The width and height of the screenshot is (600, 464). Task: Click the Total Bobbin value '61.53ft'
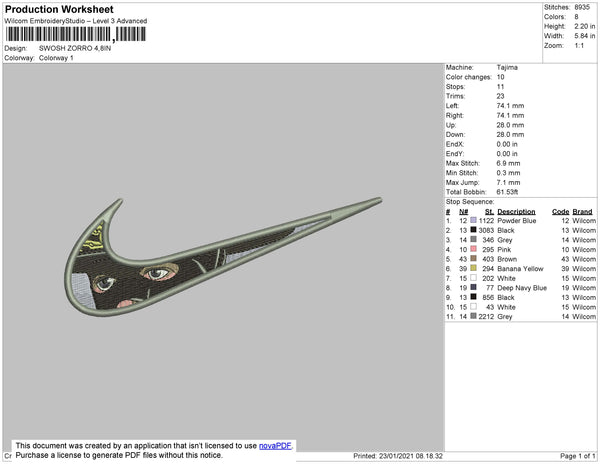507,192
